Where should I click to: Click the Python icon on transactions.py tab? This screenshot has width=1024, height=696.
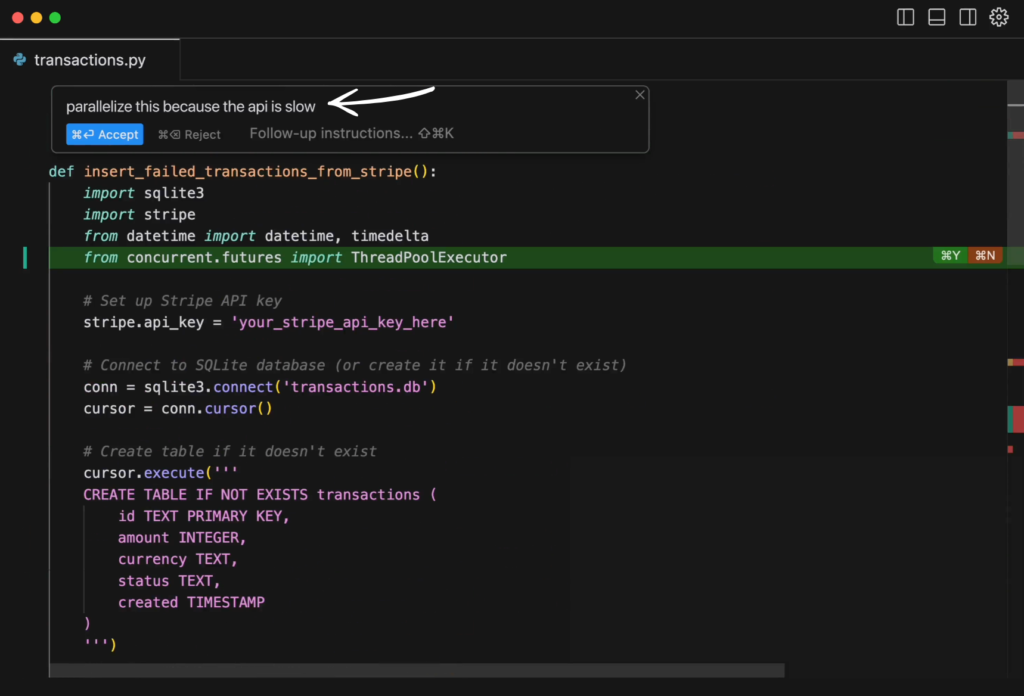point(19,60)
